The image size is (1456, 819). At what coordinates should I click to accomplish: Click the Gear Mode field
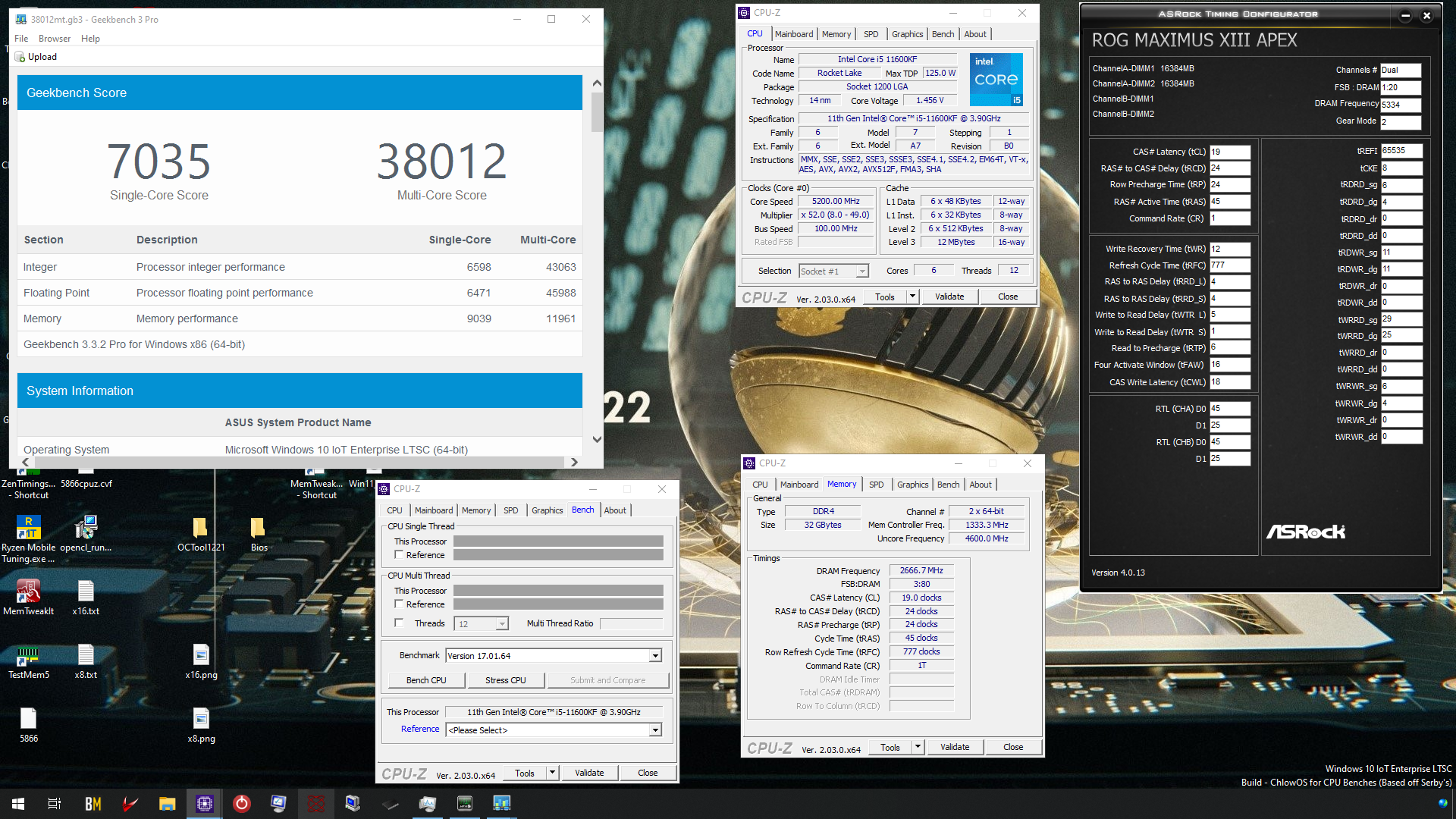pyautogui.click(x=1401, y=122)
